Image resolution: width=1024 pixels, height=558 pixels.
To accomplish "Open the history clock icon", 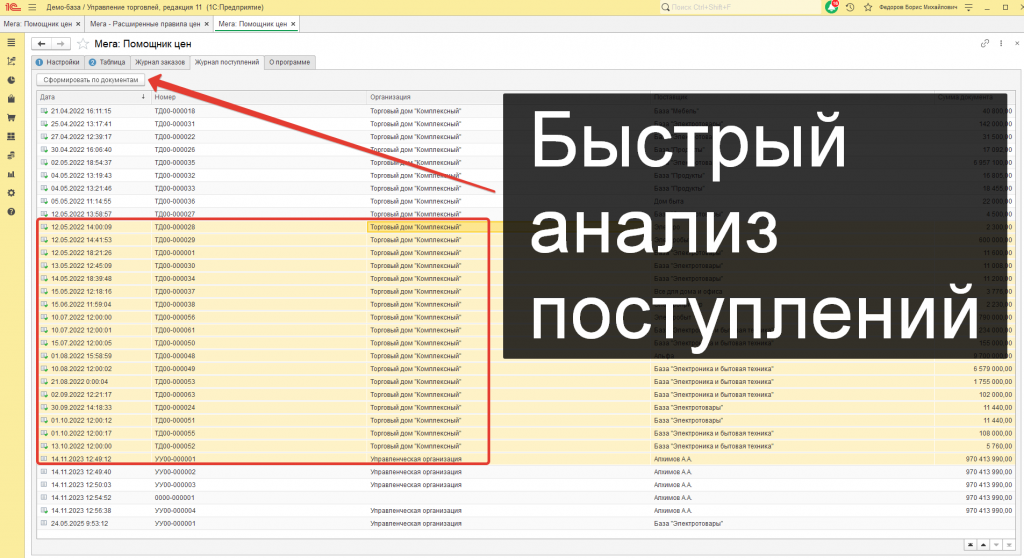I will (x=850, y=7).
